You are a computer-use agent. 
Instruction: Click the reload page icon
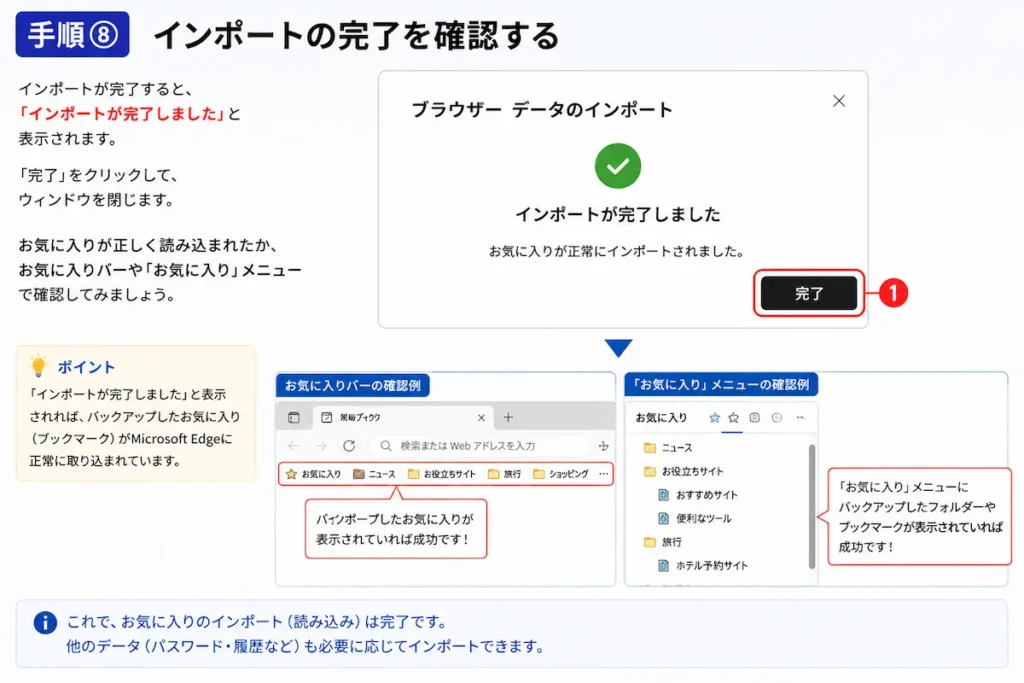pos(349,445)
